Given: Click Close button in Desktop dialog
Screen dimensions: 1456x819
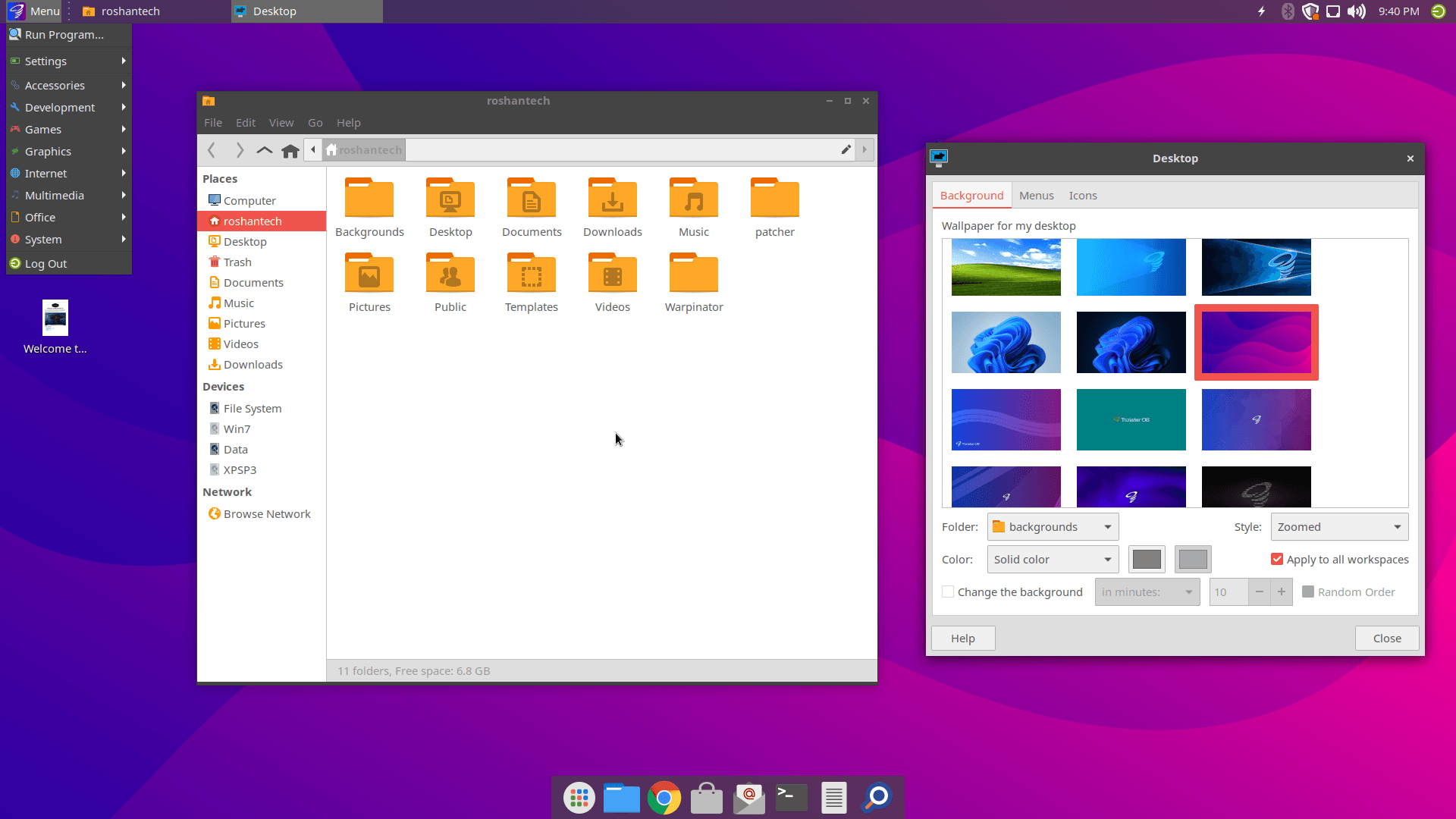Looking at the screenshot, I should click(x=1387, y=638).
